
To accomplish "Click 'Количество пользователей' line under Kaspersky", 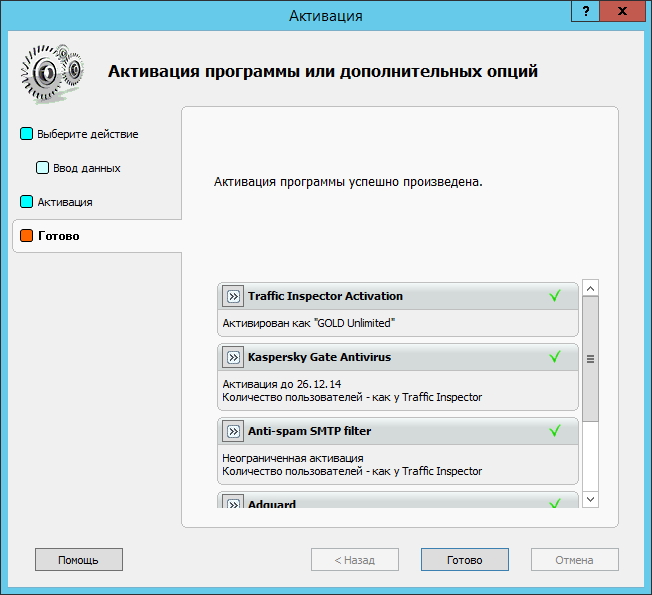I will coord(352,397).
